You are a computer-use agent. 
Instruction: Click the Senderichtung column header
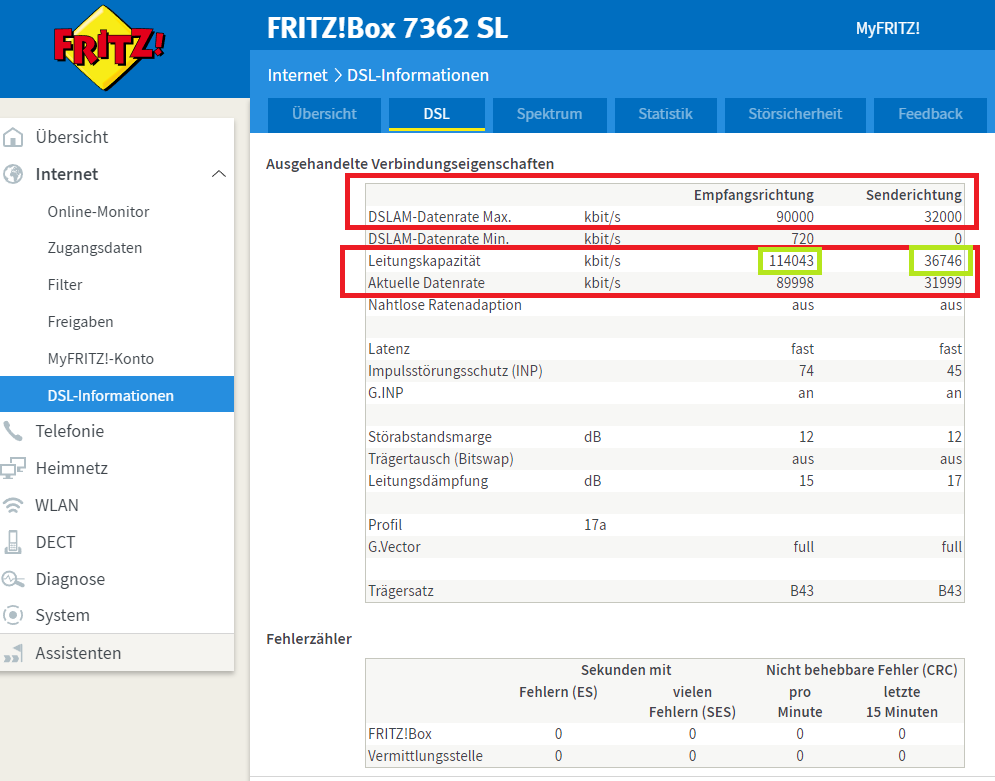coord(914,195)
